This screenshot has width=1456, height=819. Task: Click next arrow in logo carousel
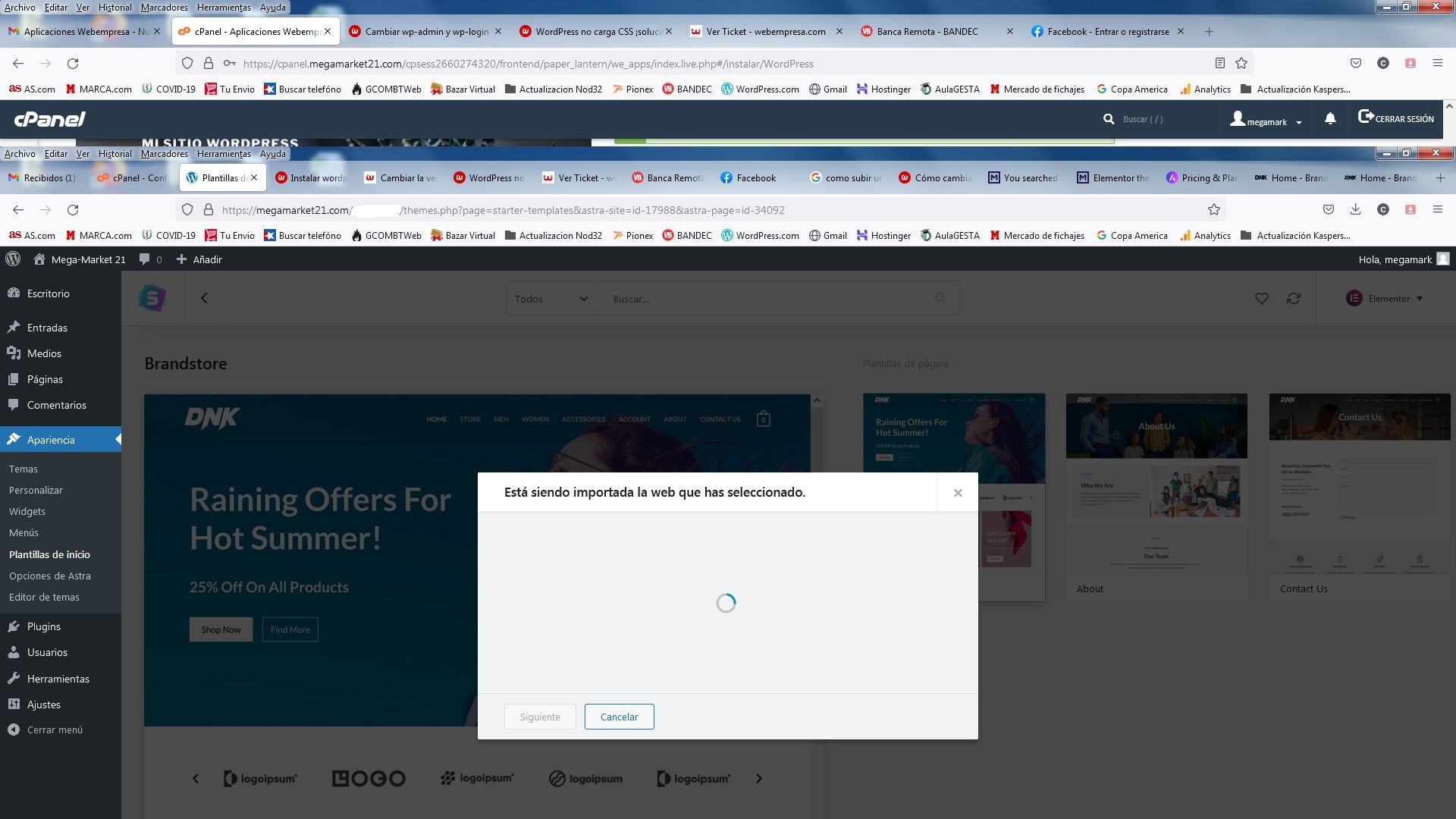(759, 778)
